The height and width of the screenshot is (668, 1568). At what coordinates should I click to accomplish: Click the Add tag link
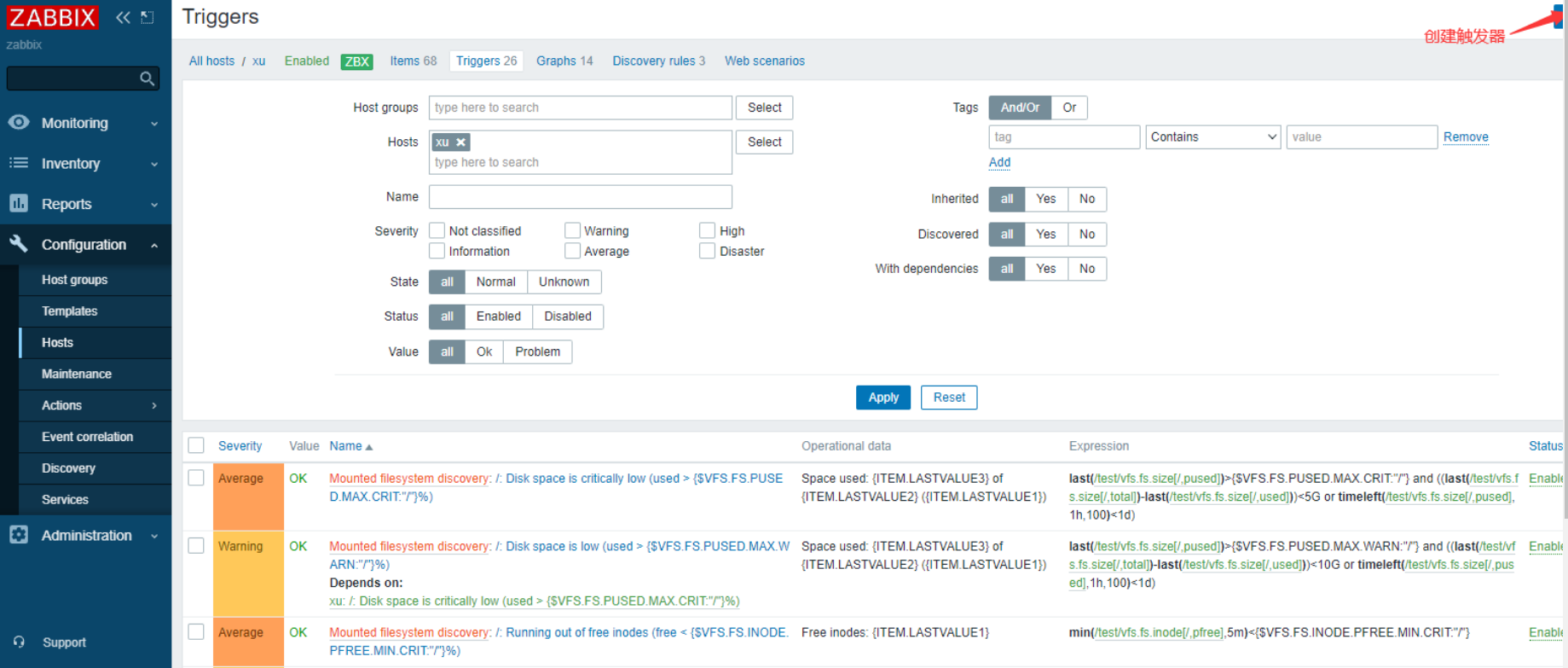click(x=999, y=162)
